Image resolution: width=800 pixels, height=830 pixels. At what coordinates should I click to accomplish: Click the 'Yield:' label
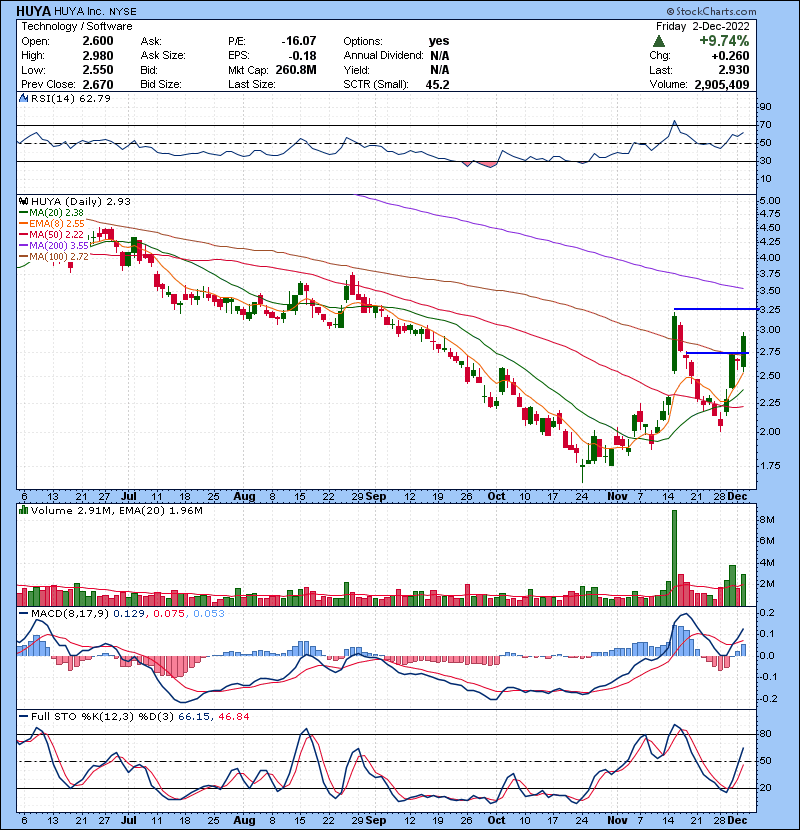click(356, 70)
